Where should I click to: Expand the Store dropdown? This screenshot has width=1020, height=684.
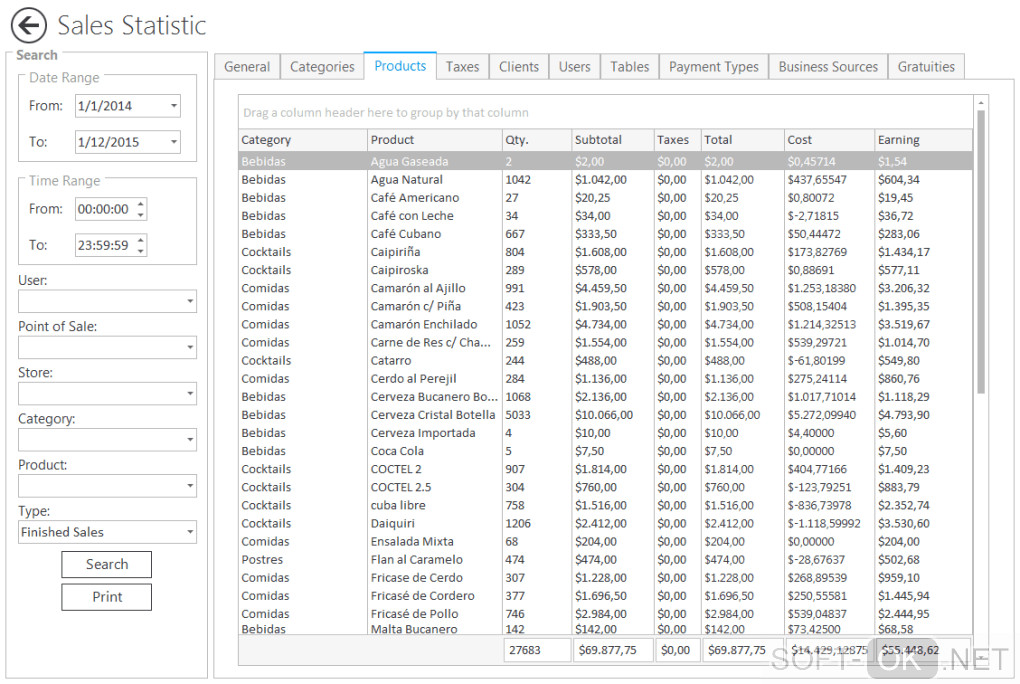click(x=190, y=394)
